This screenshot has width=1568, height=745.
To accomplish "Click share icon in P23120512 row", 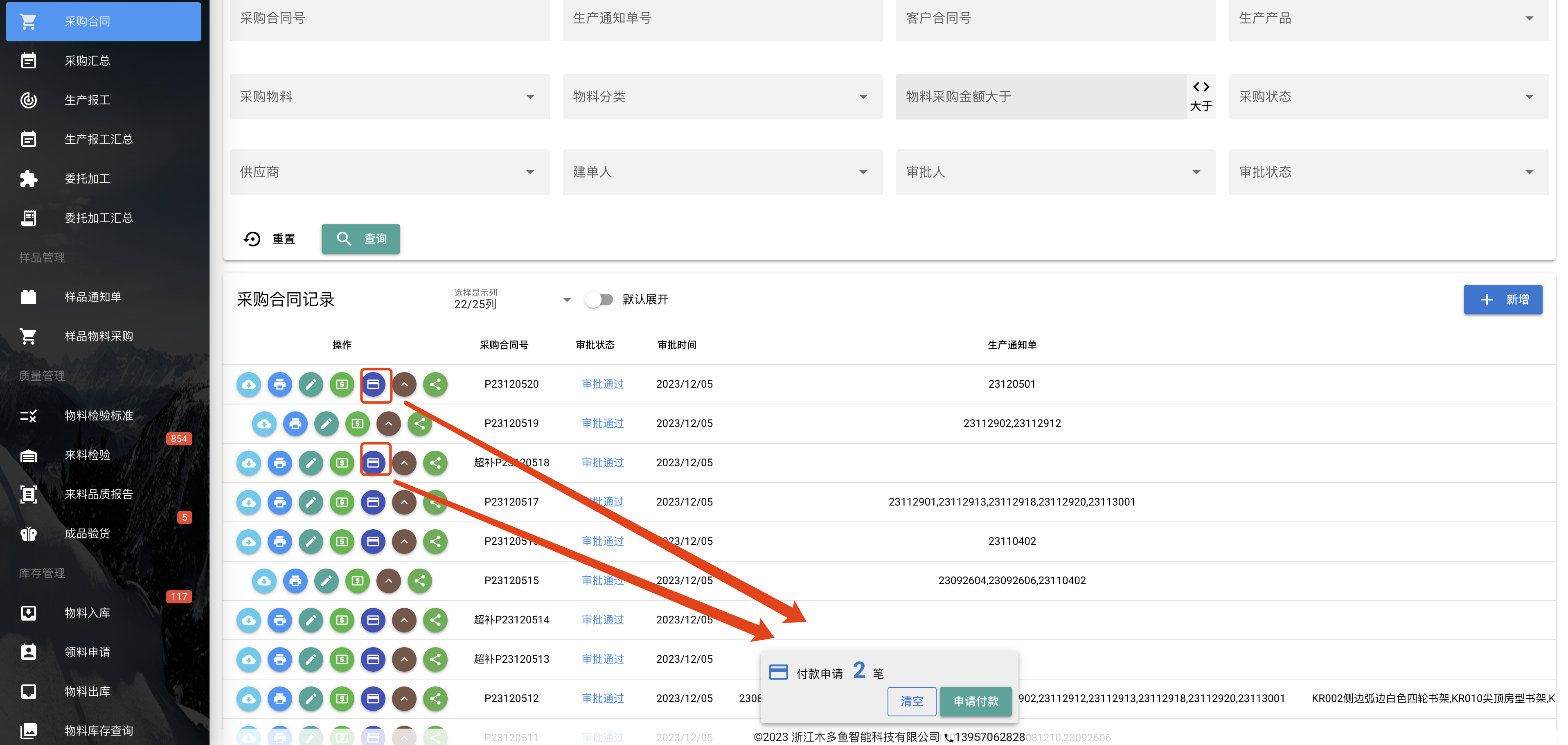I will [x=435, y=699].
